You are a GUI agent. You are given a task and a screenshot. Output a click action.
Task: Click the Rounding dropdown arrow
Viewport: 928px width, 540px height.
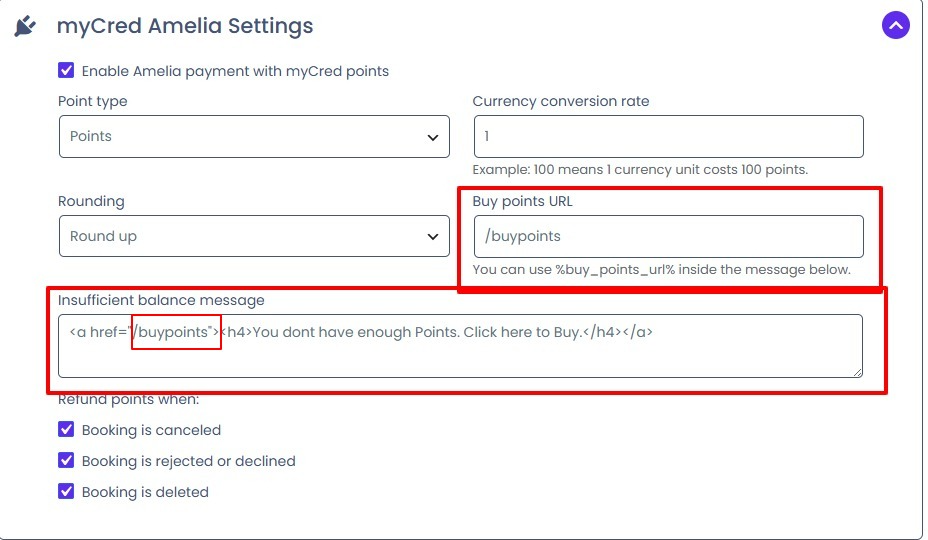433,237
